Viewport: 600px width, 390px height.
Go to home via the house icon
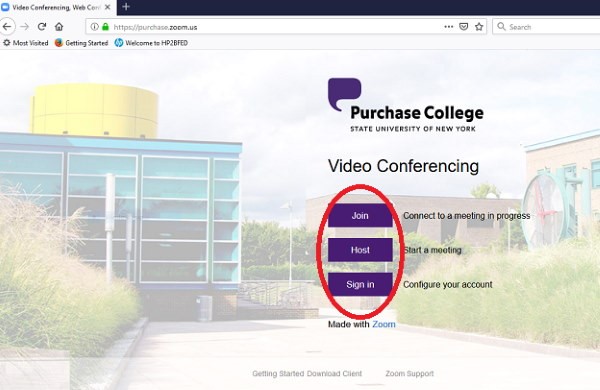(59, 27)
